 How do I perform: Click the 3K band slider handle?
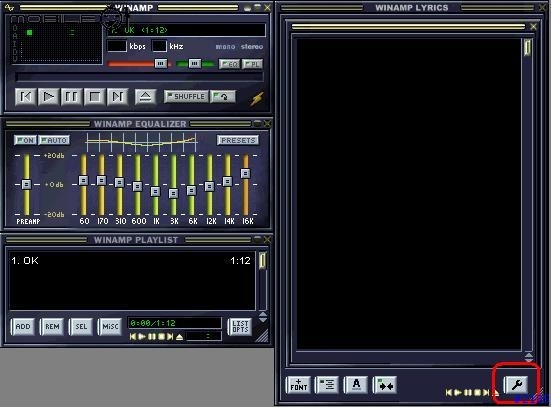[173, 193]
